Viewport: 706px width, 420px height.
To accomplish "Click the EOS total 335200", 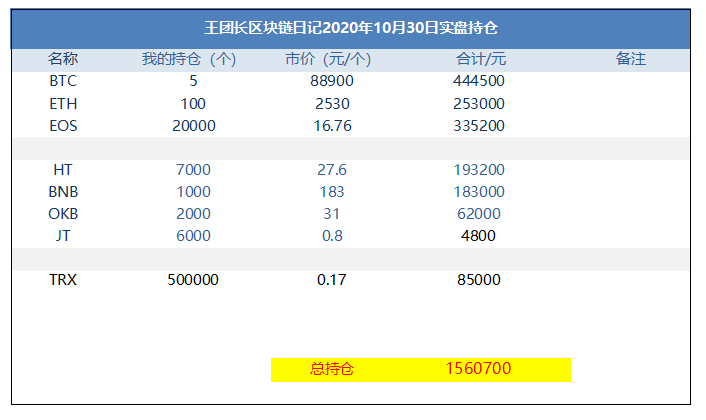I will (x=479, y=126).
